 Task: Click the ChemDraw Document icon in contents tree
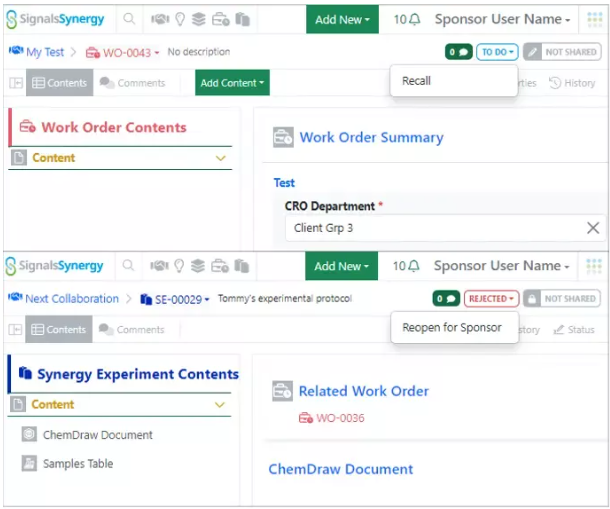pyautogui.click(x=29, y=435)
